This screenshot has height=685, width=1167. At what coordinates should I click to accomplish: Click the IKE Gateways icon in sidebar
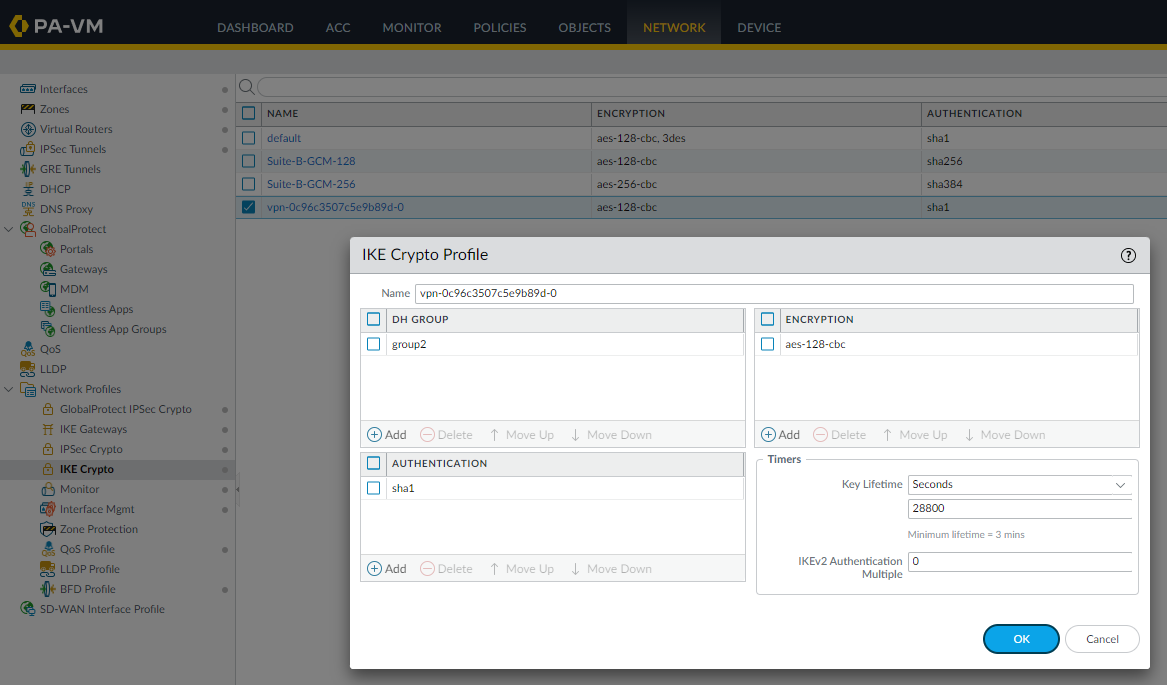48,429
